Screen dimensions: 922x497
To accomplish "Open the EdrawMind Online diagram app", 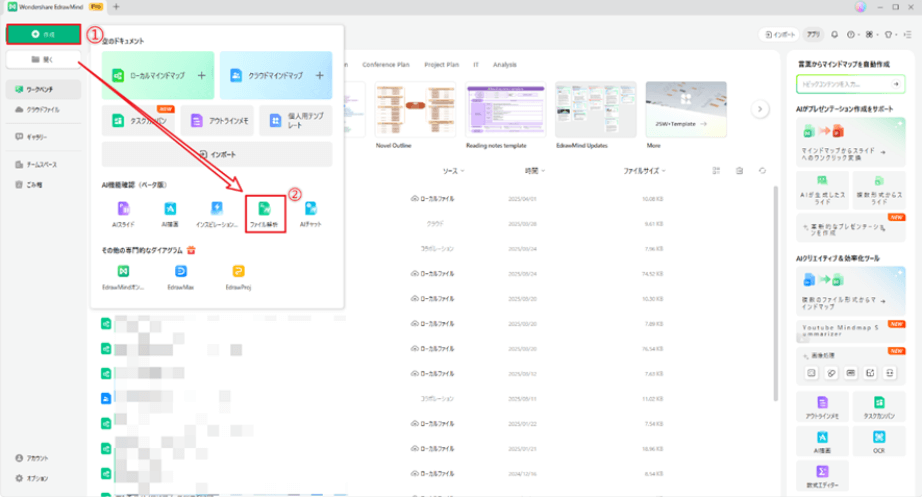I will coord(123,277).
